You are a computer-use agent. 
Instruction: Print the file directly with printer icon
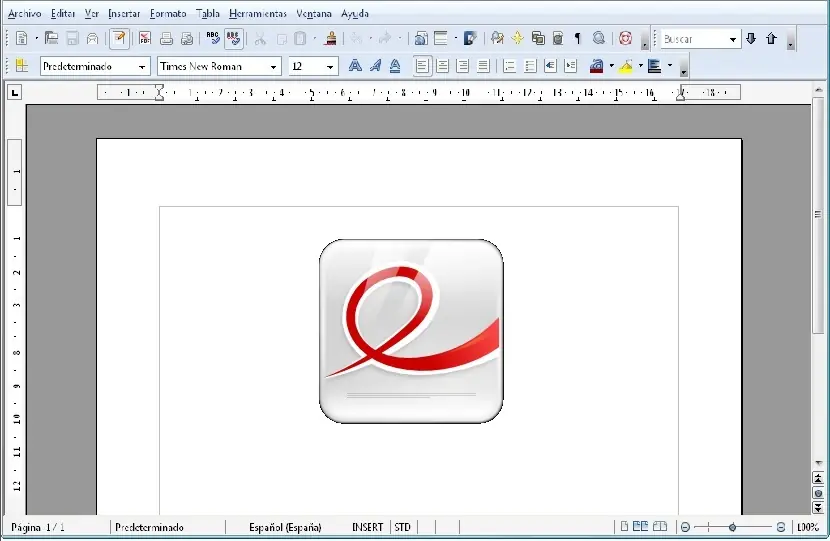(166, 39)
